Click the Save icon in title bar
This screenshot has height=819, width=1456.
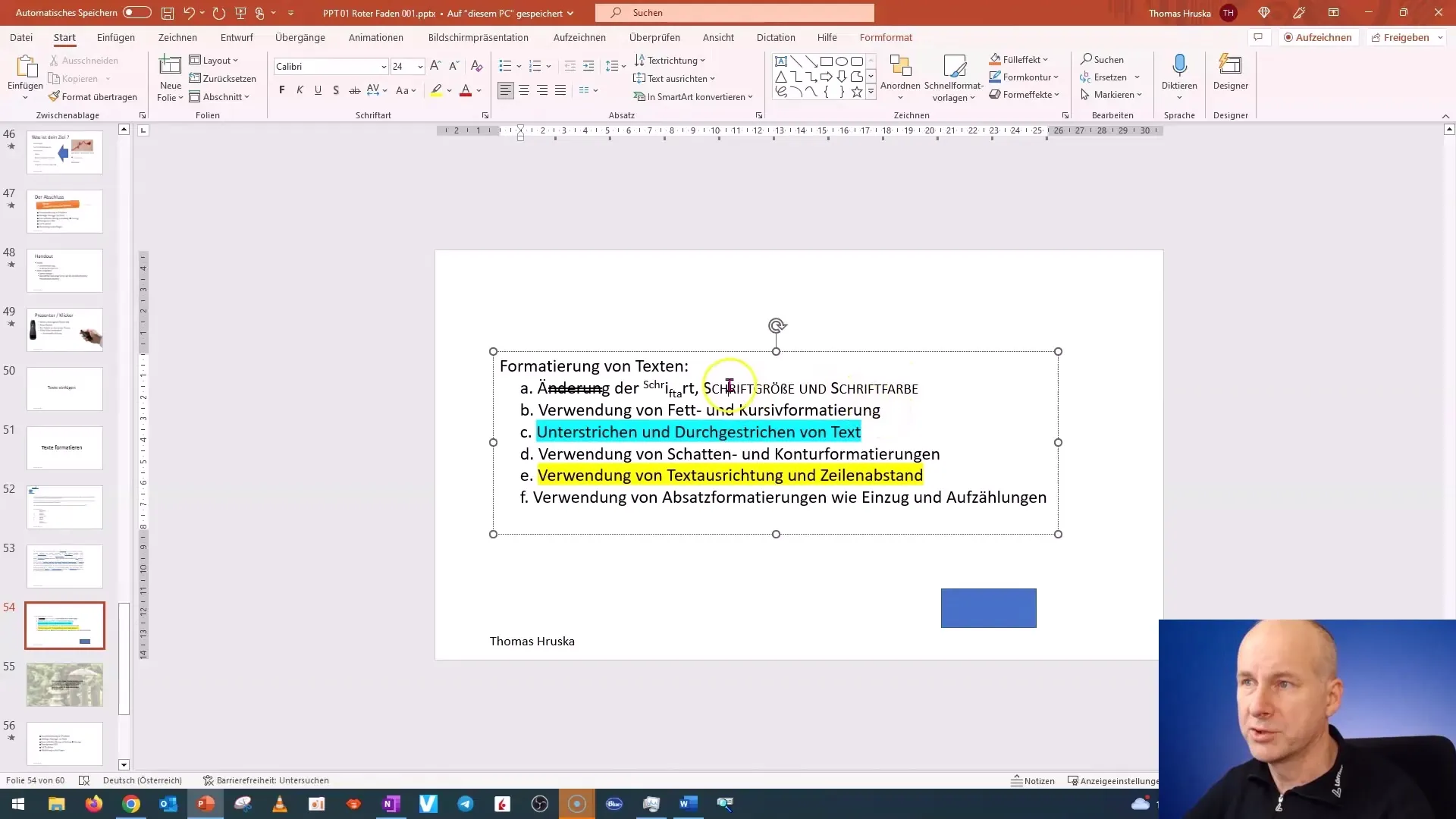click(x=168, y=13)
